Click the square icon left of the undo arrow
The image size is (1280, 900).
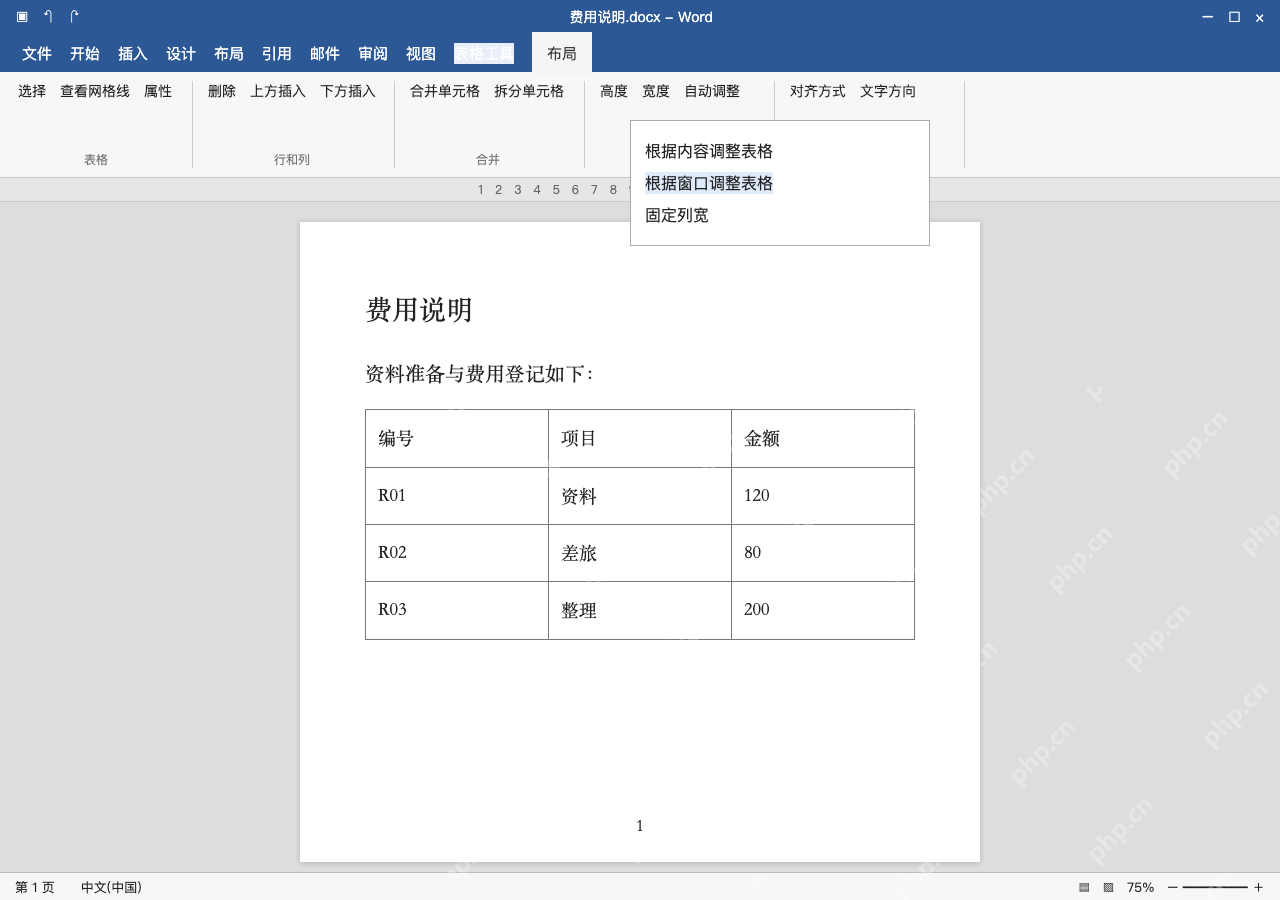click(22, 16)
